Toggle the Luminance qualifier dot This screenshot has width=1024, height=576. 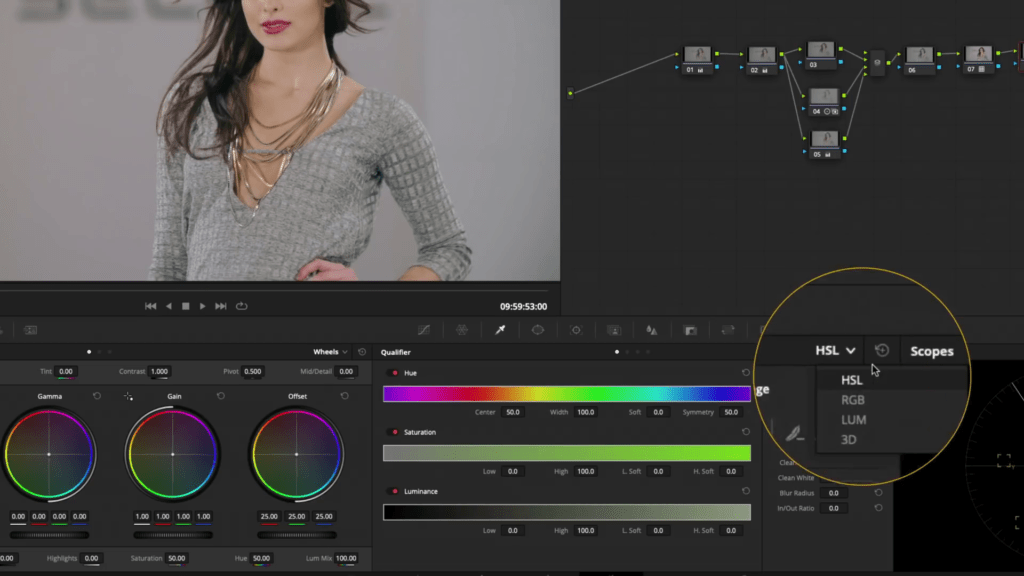(394, 492)
